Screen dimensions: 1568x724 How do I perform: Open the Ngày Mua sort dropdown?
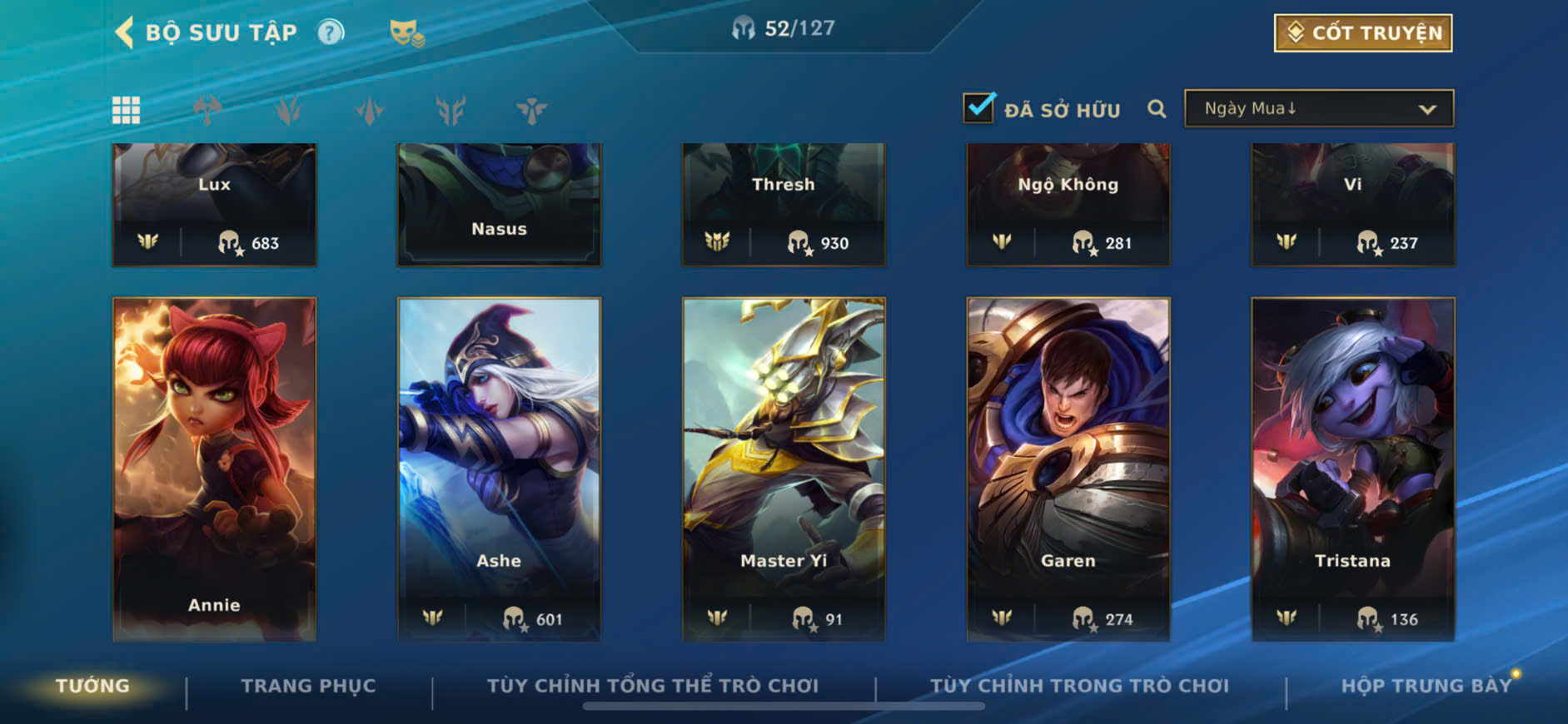tap(1319, 109)
